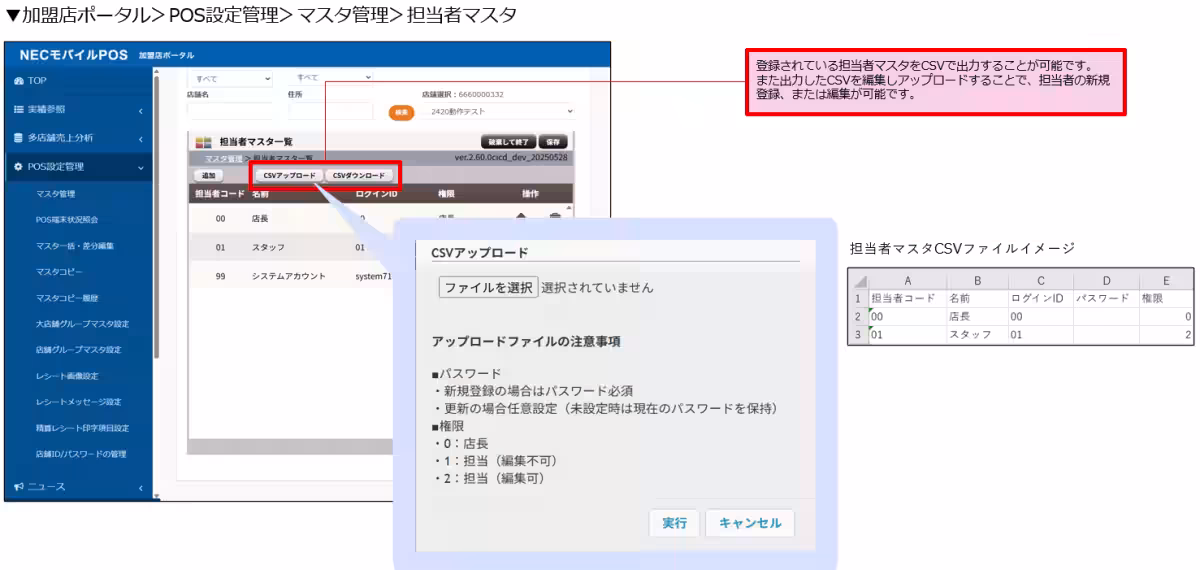Image resolution: width=1200 pixels, height=570 pixels.
Task: Collapse the POS設定管理 chevron
Action: click(x=141, y=166)
